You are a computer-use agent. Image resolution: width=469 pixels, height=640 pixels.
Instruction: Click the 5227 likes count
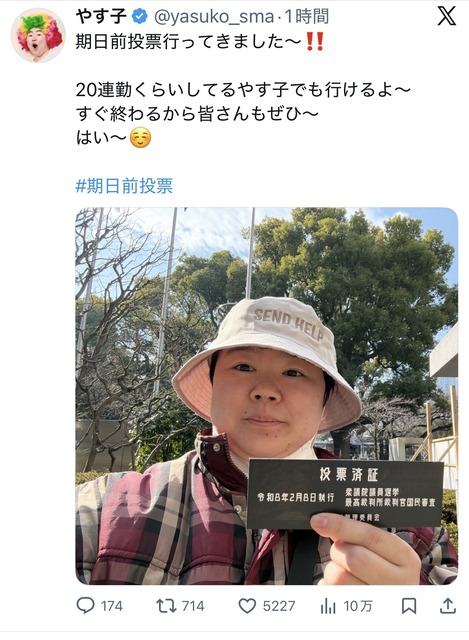[x=279, y=606]
